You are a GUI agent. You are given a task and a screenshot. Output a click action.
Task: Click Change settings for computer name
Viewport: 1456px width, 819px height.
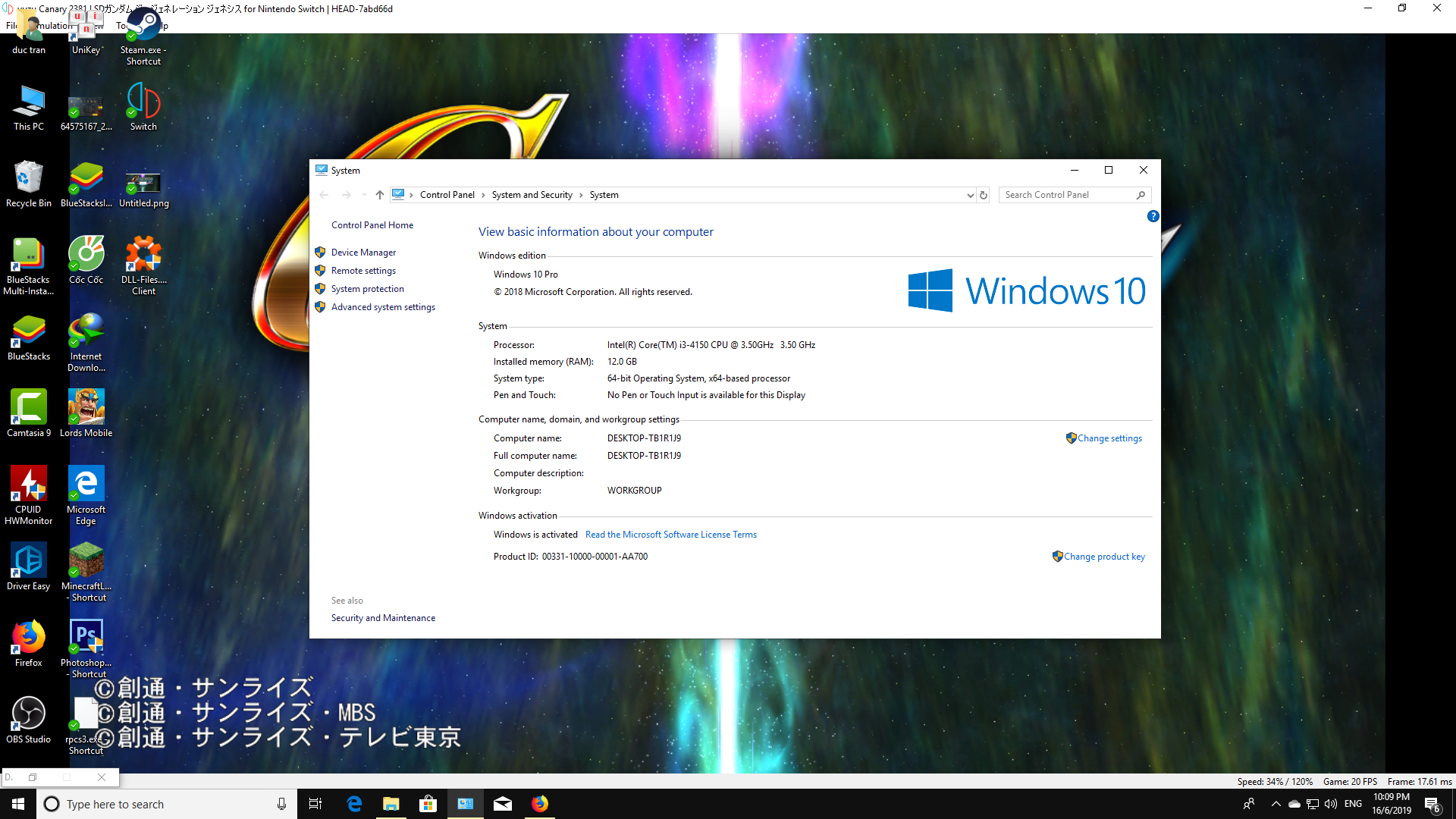point(1109,438)
